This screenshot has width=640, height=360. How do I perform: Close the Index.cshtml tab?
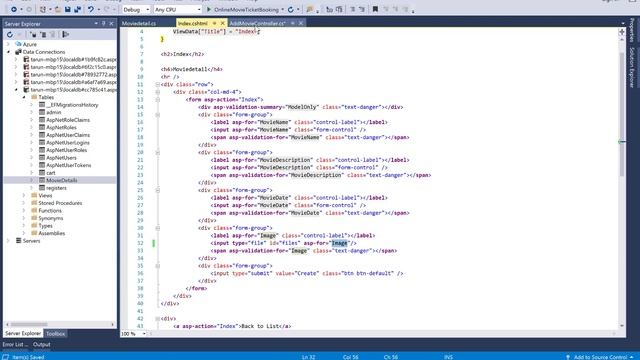[x=222, y=23]
